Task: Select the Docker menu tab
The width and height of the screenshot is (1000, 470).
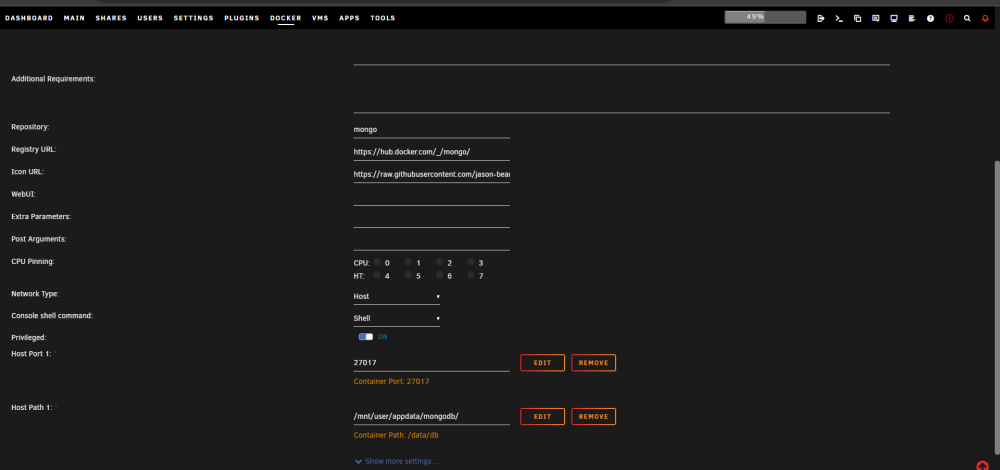Action: point(286,18)
